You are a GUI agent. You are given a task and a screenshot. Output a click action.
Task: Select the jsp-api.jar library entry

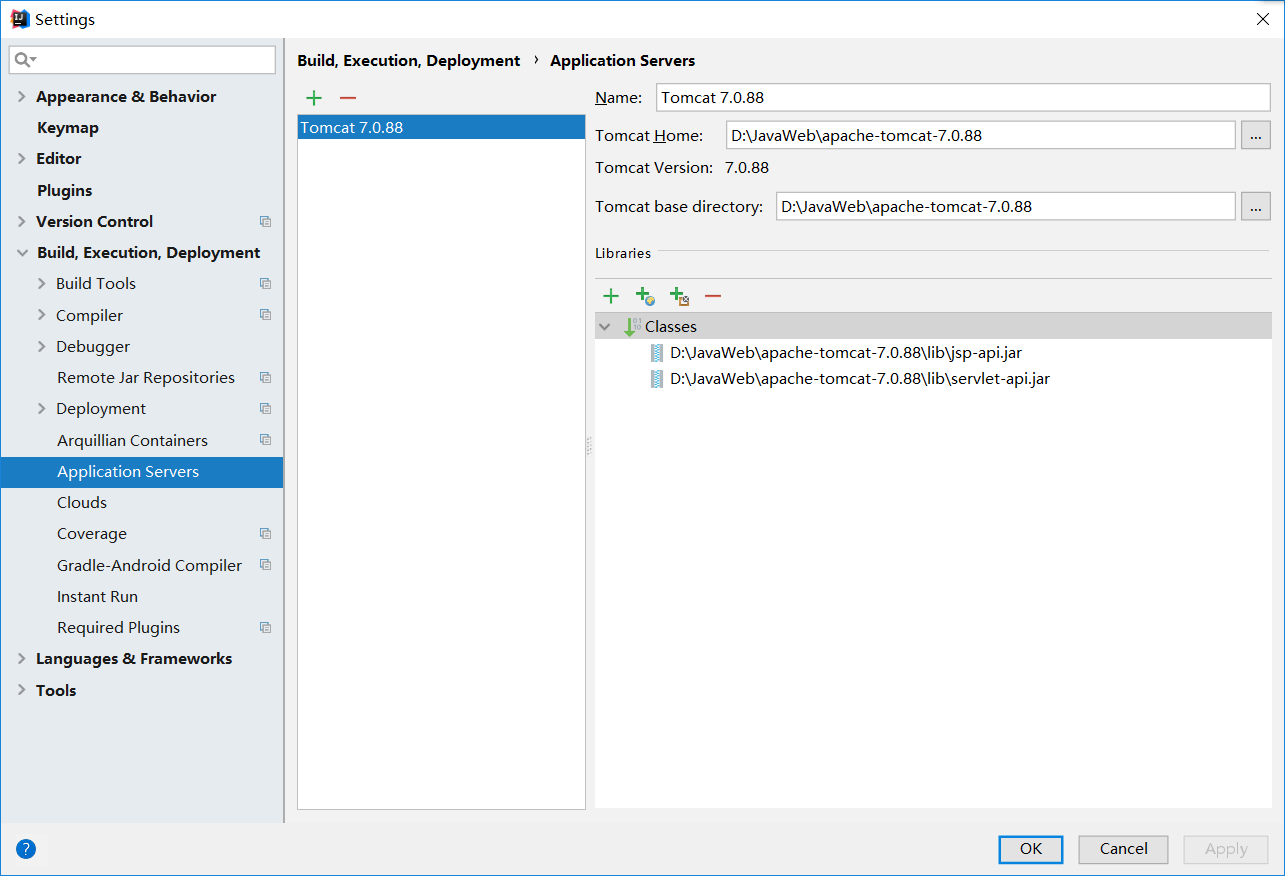coord(846,353)
